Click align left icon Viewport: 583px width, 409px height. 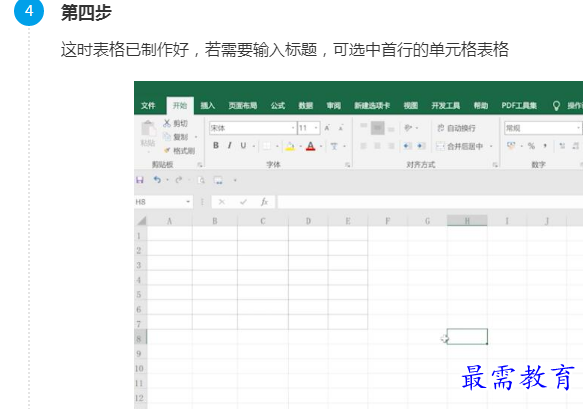(x=364, y=146)
